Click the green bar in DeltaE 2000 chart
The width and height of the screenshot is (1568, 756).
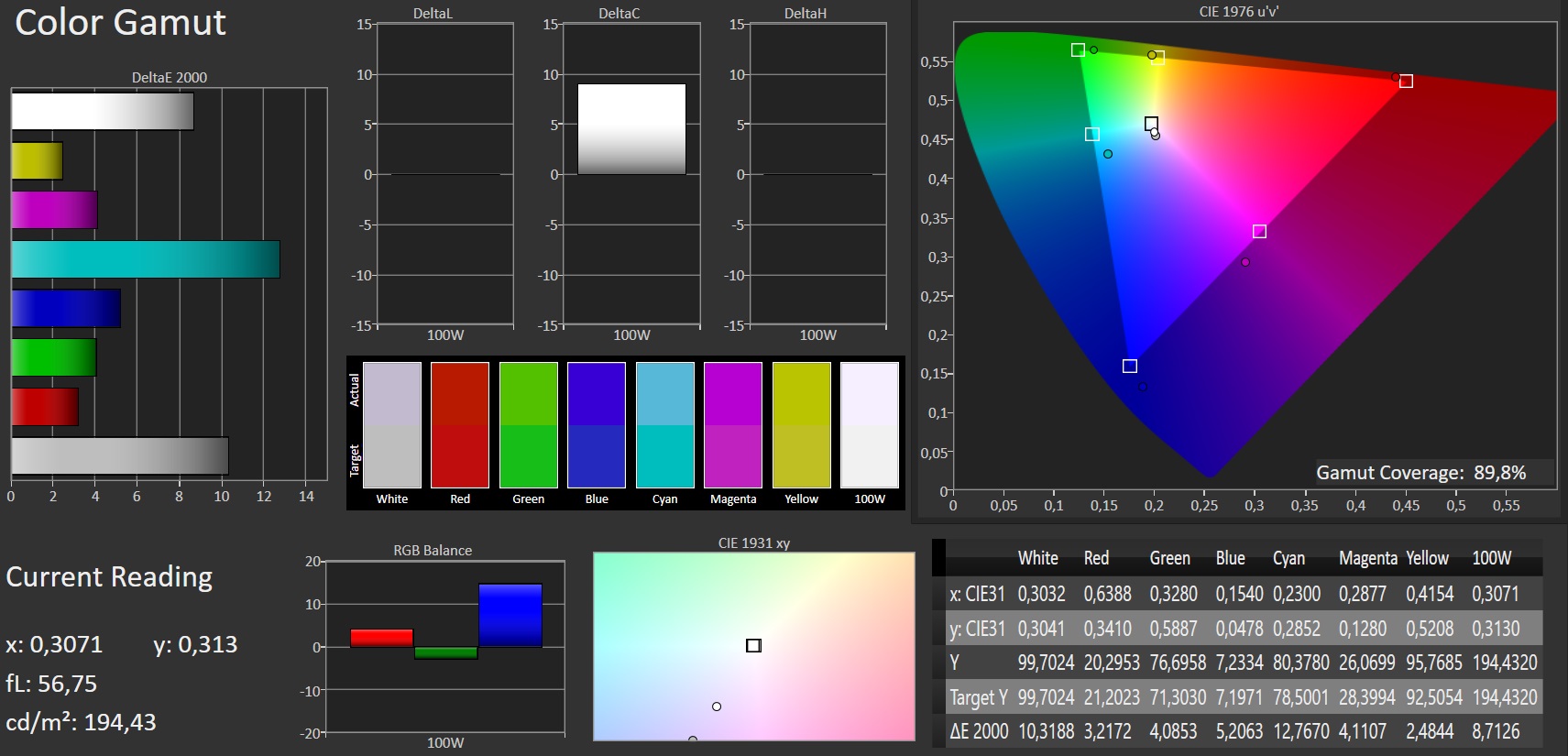pyautogui.click(x=54, y=357)
